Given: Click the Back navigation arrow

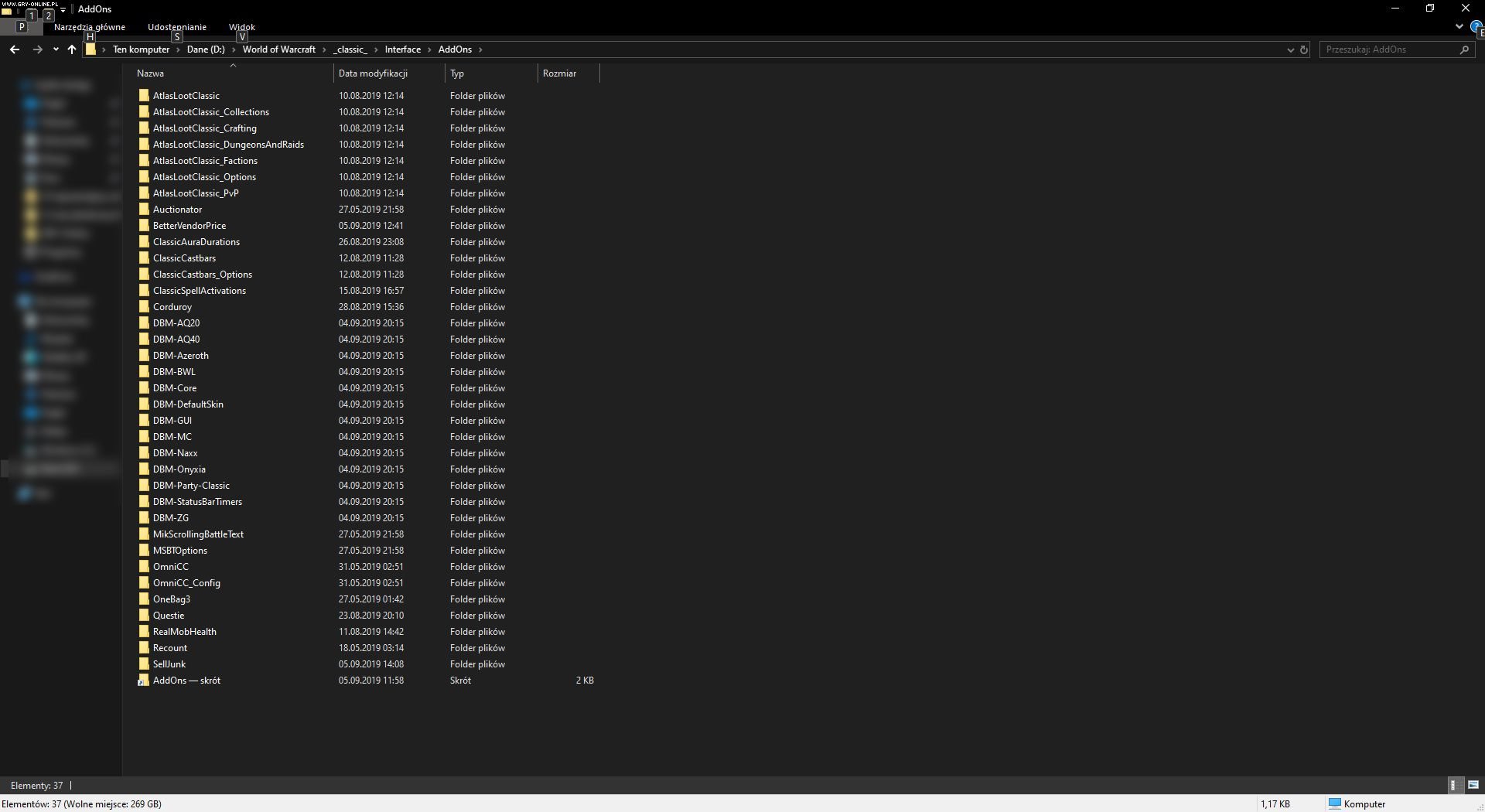Looking at the screenshot, I should tap(15, 49).
